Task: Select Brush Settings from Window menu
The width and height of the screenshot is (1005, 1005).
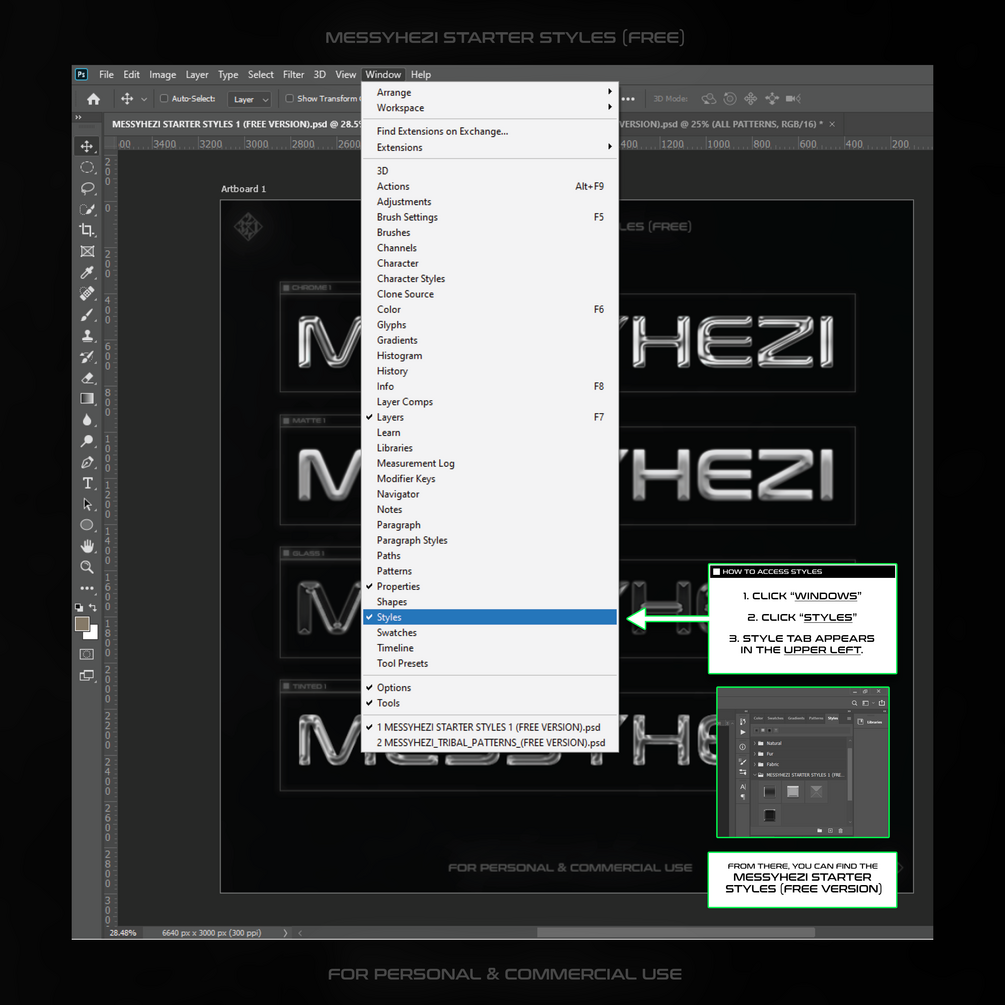Action: pyautogui.click(x=490, y=217)
